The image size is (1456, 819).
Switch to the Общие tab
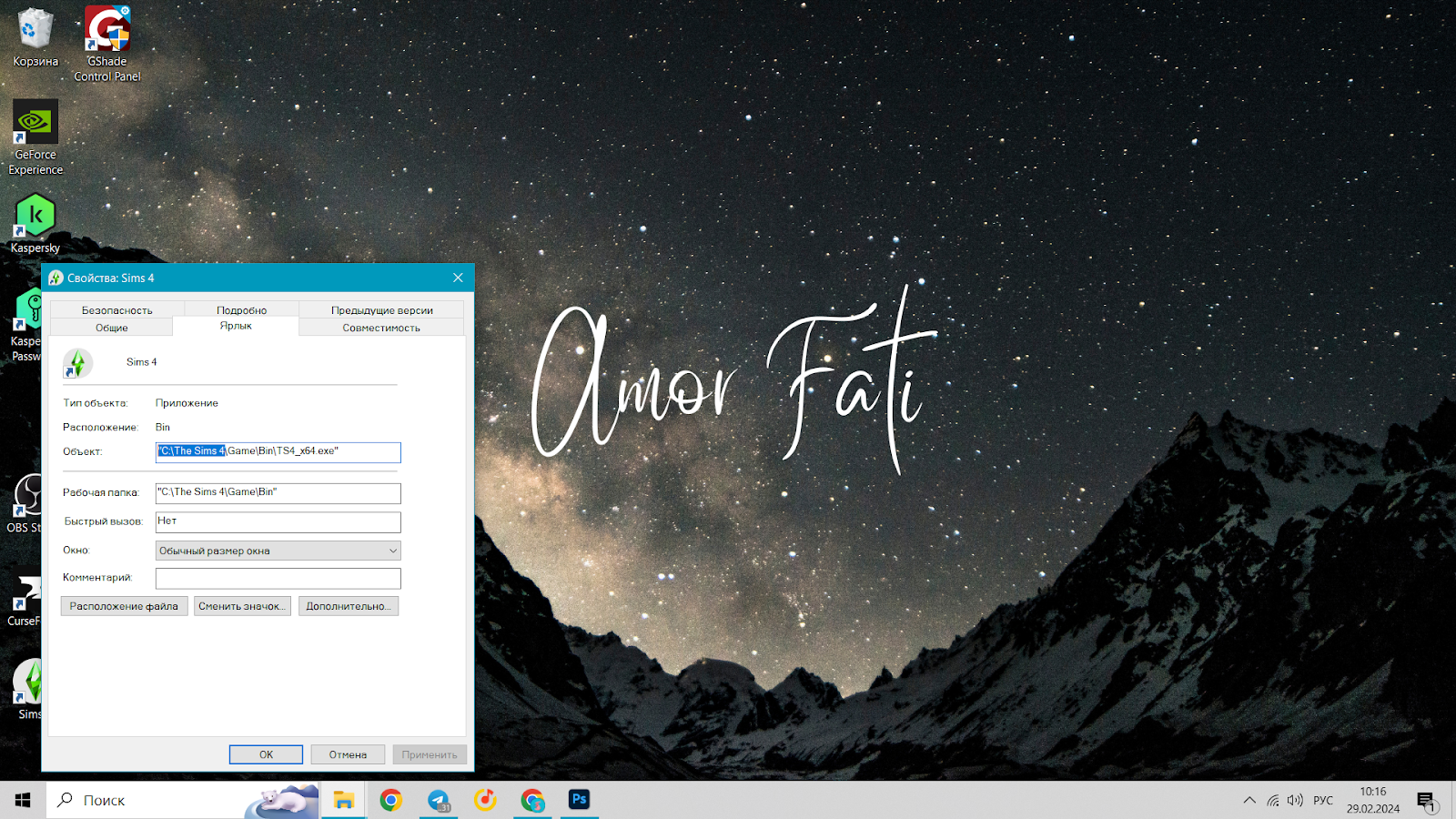tap(112, 328)
